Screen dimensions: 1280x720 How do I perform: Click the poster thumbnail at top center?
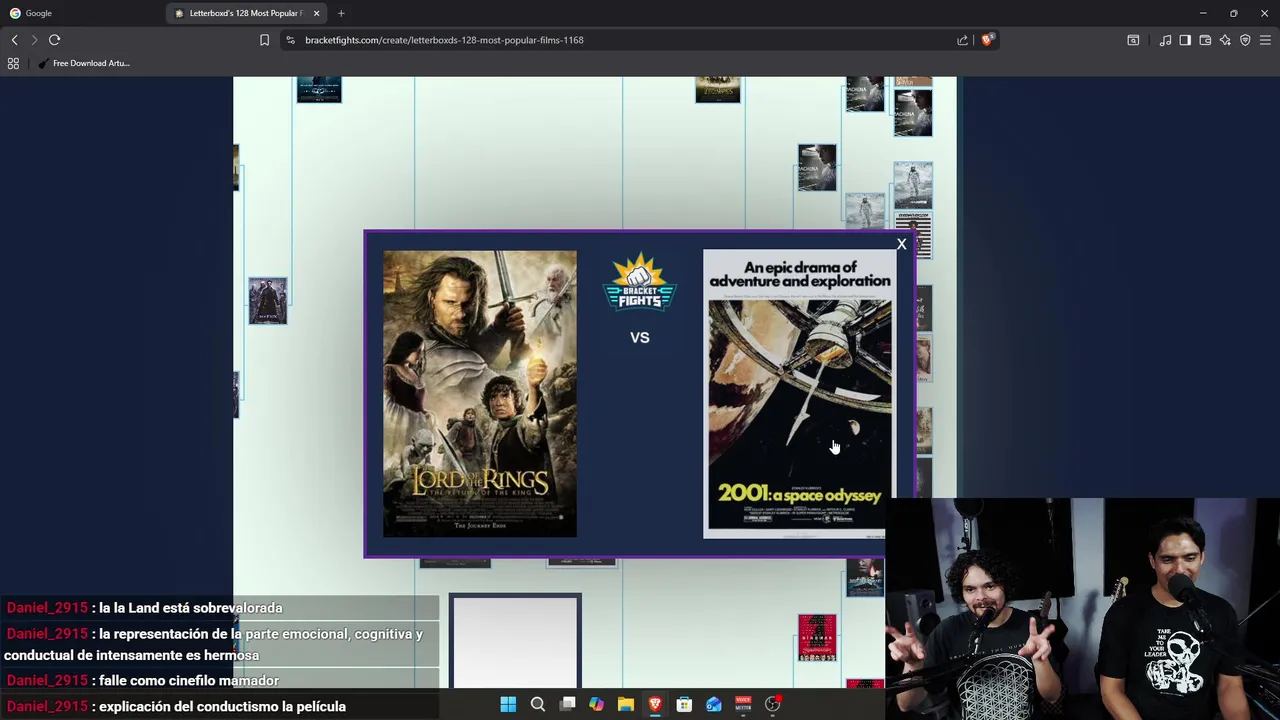pos(718,89)
